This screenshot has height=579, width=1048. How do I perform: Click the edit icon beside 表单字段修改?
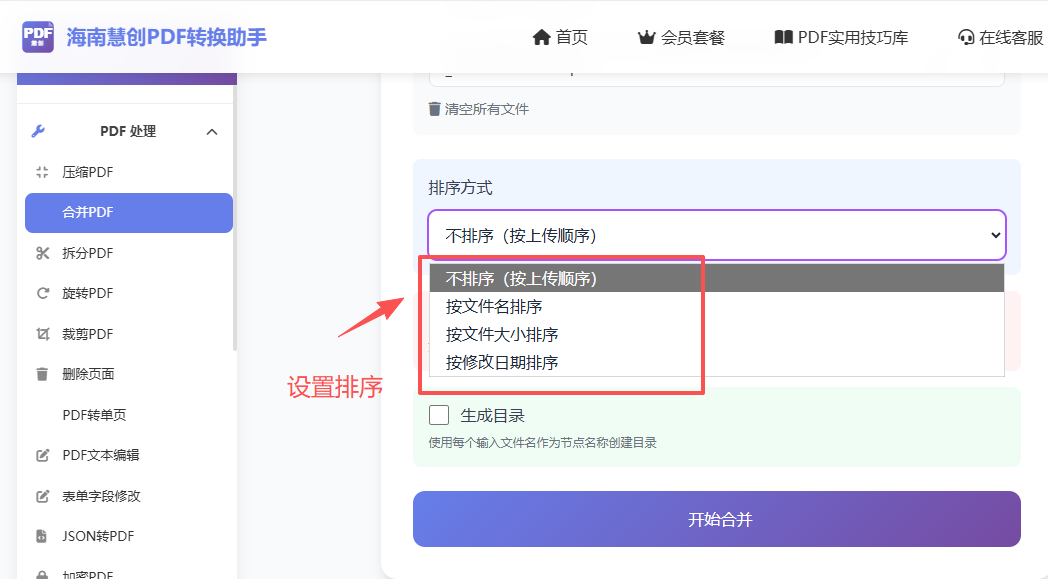tap(42, 496)
